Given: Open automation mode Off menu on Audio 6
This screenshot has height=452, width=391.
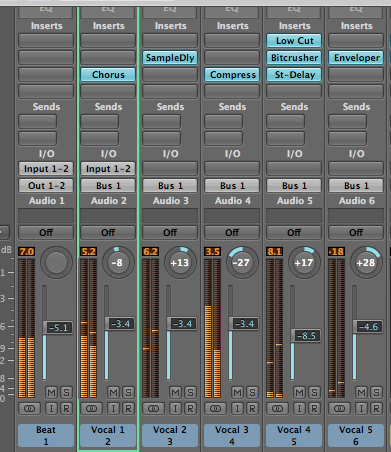Looking at the screenshot, I should coord(356,232).
